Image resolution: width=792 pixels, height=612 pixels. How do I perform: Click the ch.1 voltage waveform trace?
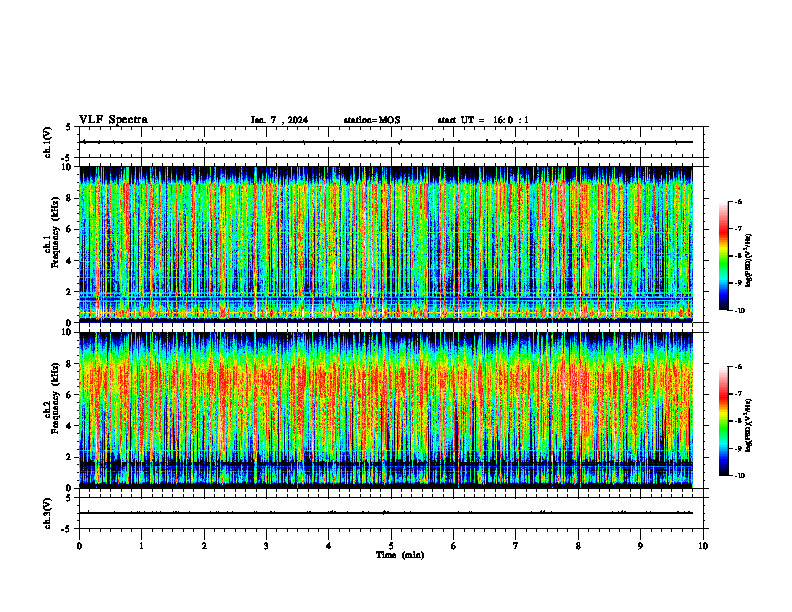point(386,142)
